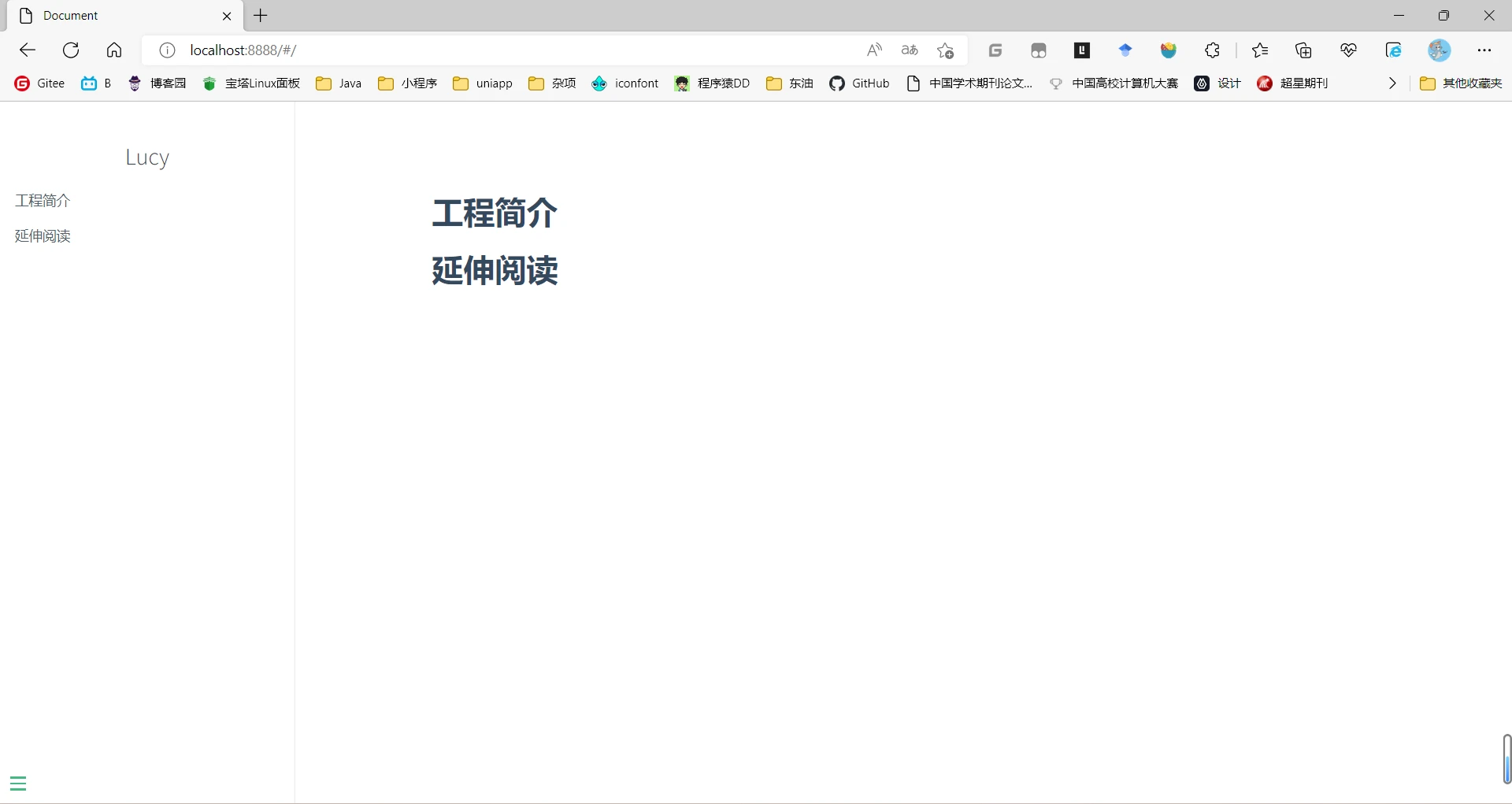
Task: View site information icon in address bar
Action: [x=167, y=50]
